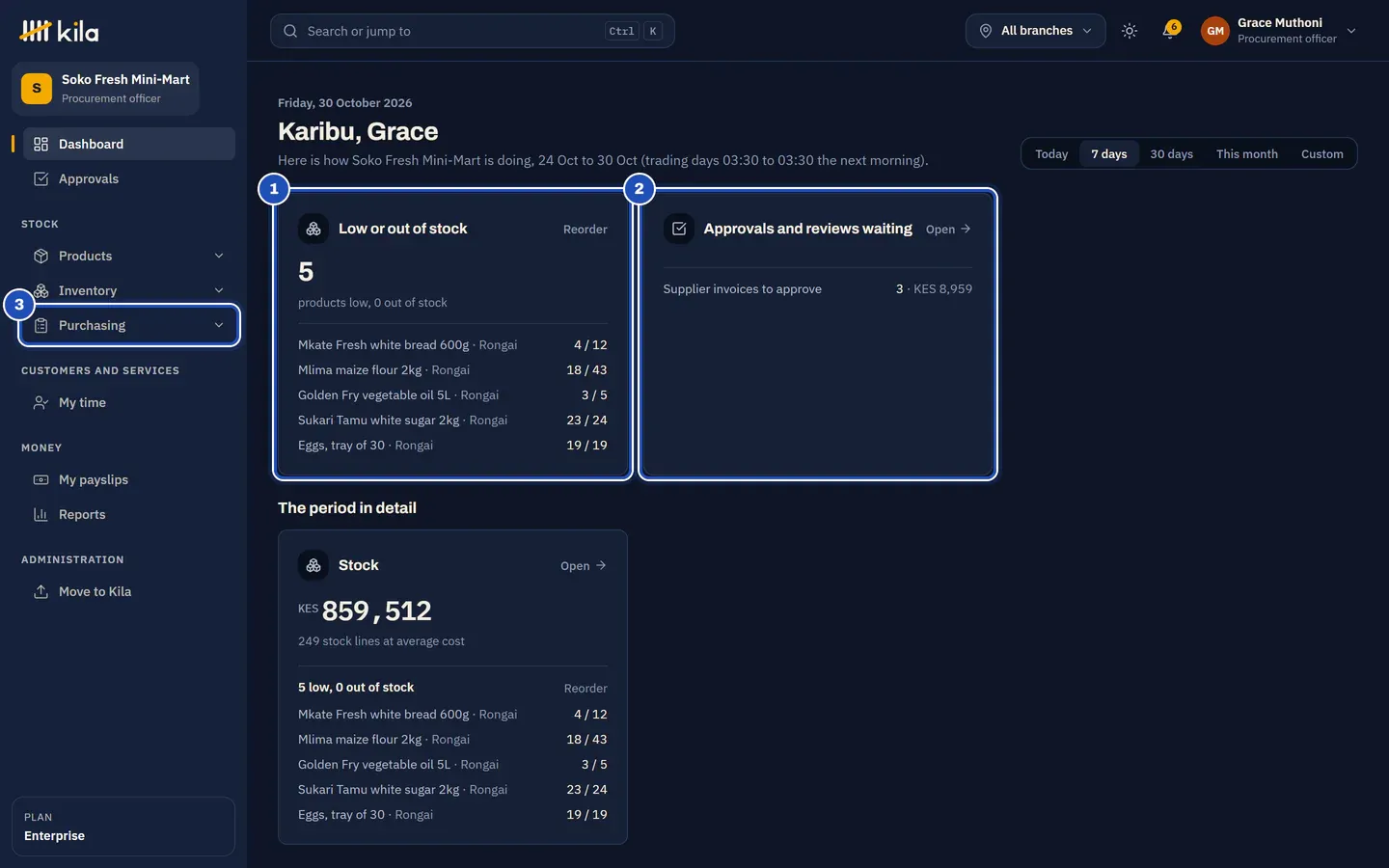
Task: Expand the Inventory menu chevron
Action: click(219, 290)
